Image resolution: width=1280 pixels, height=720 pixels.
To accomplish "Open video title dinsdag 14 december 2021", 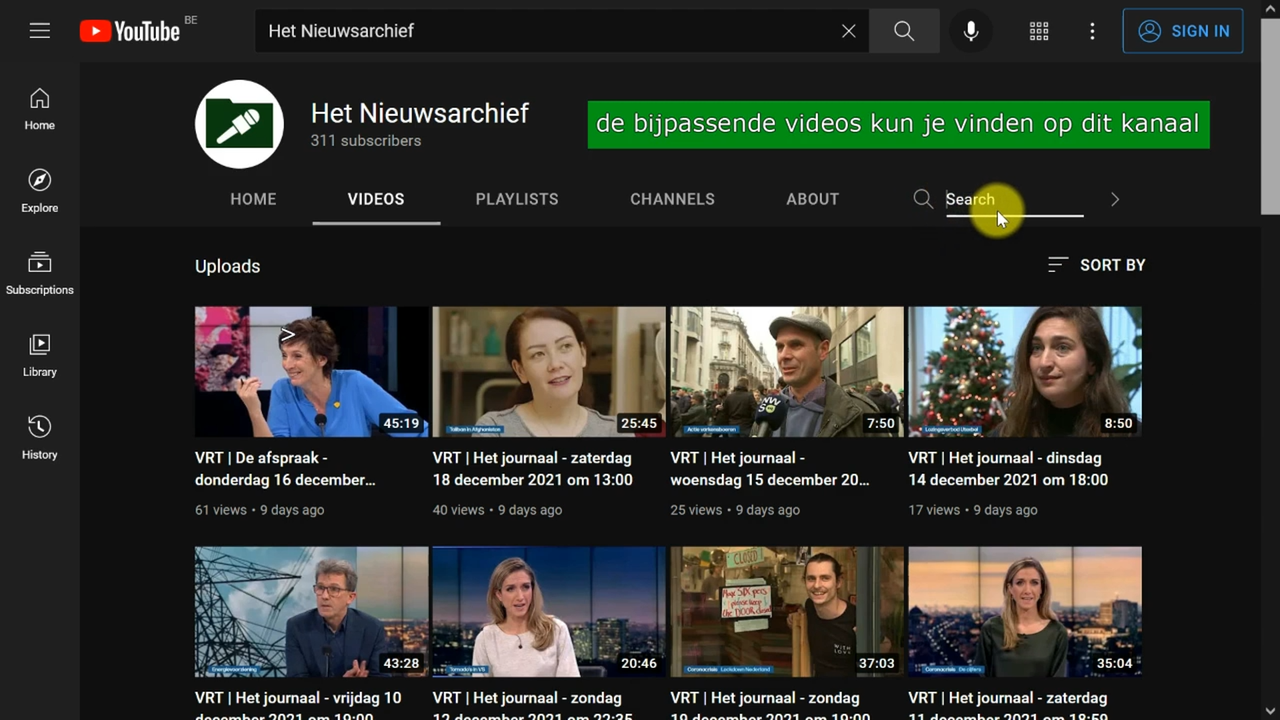I will click(x=1007, y=469).
